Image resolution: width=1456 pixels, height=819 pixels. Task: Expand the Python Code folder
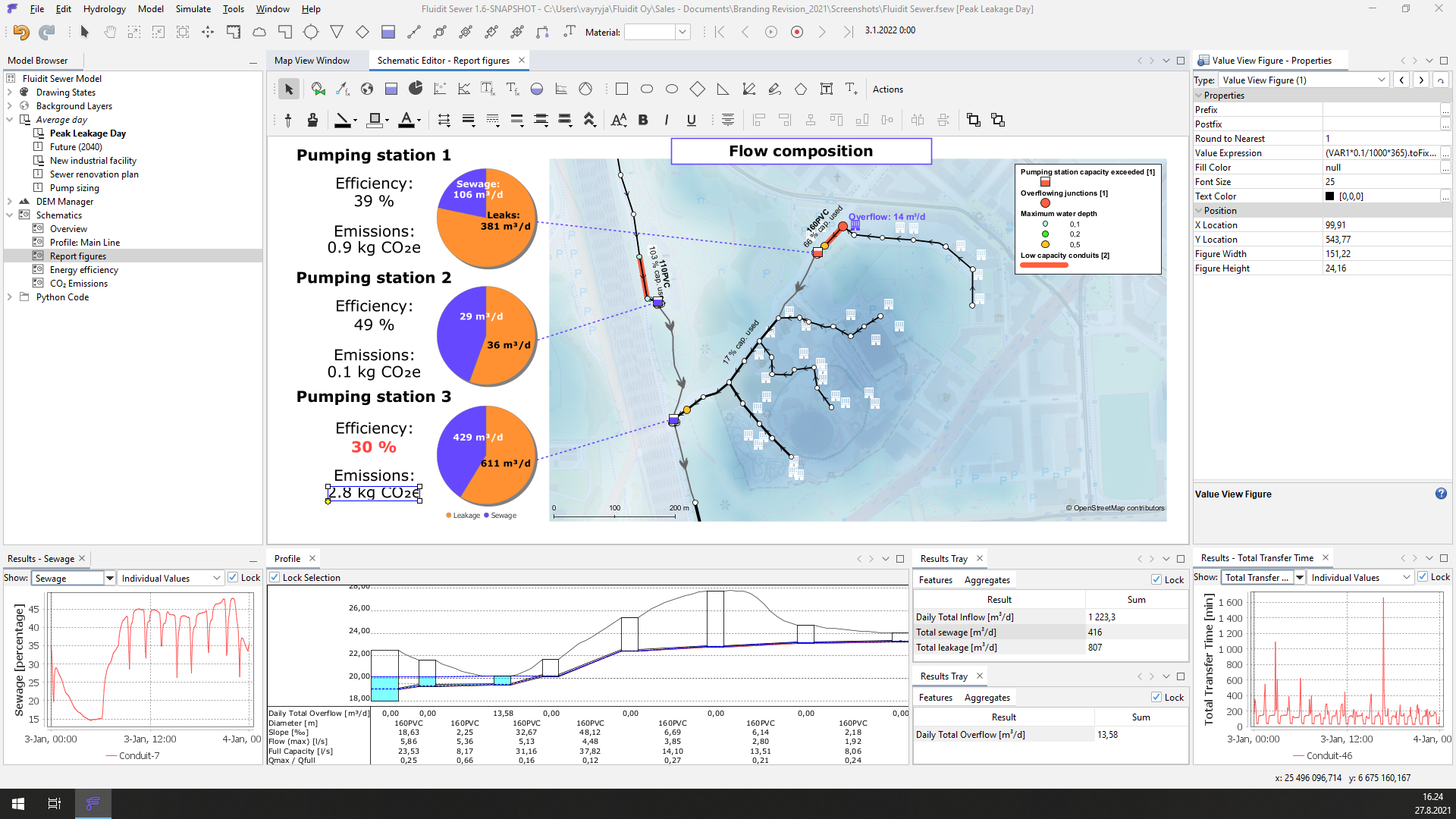[x=10, y=297]
